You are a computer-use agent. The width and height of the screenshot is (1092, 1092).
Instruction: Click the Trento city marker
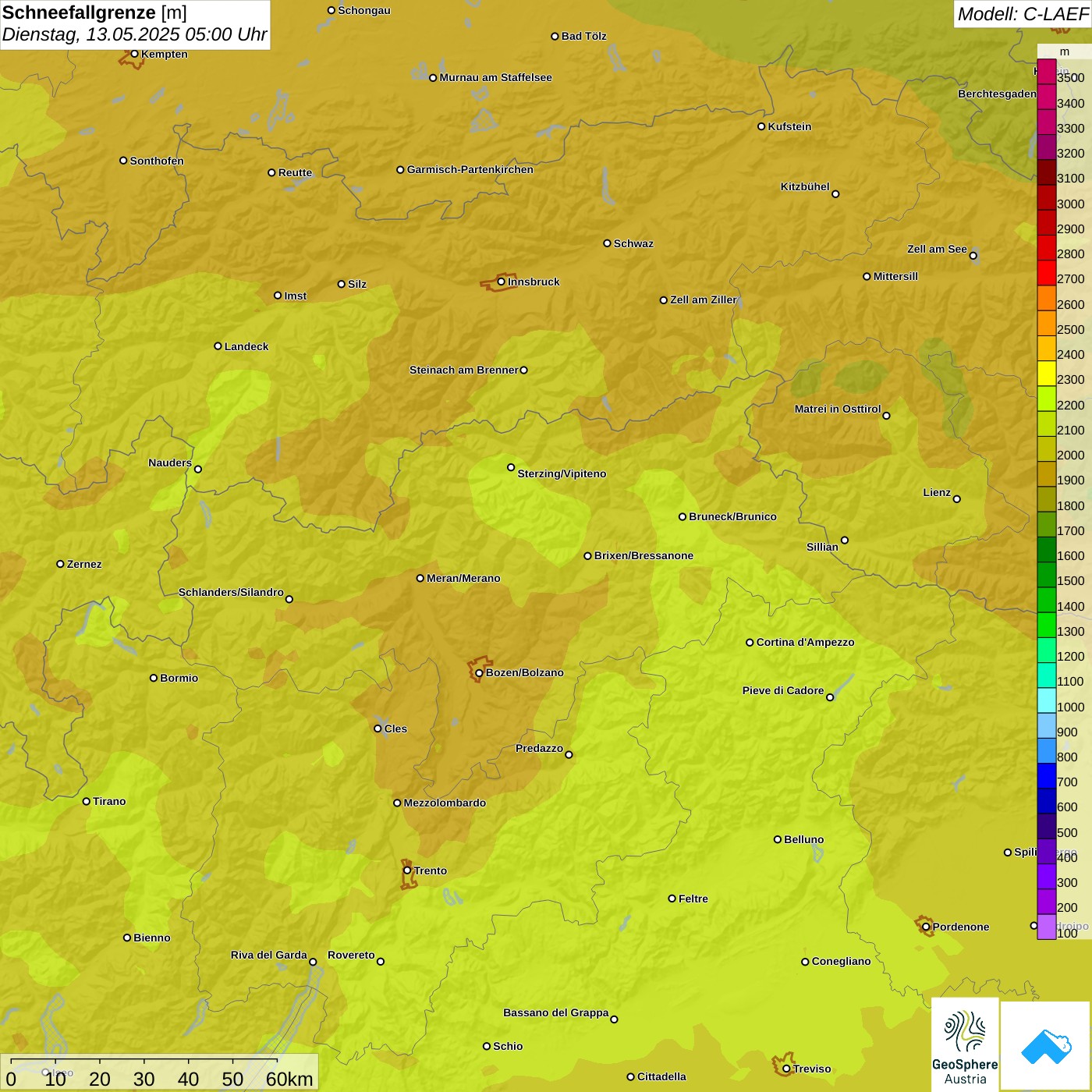(407, 870)
